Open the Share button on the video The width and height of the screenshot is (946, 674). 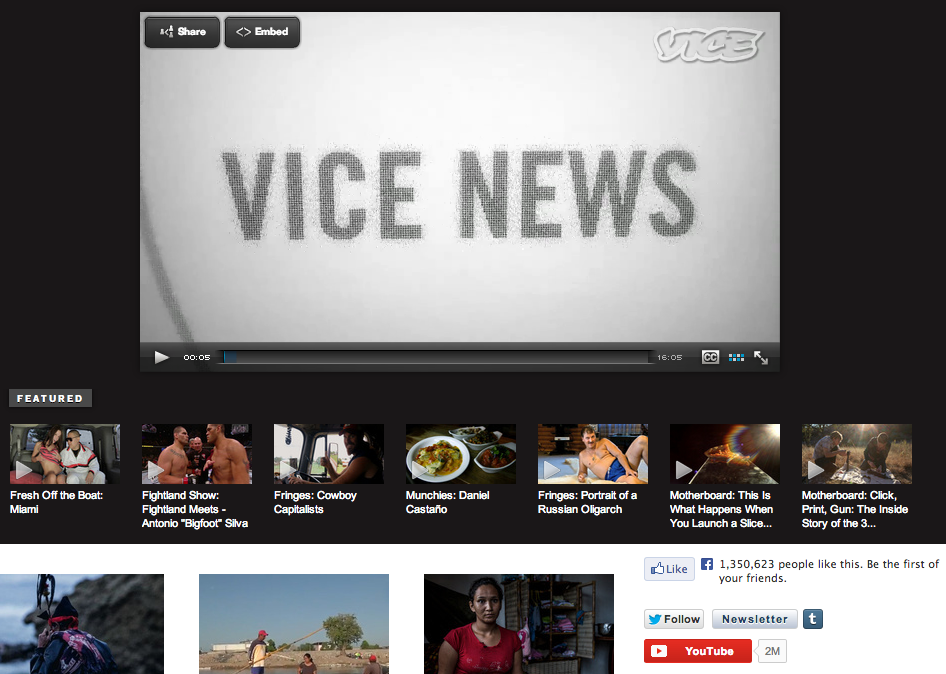click(182, 32)
